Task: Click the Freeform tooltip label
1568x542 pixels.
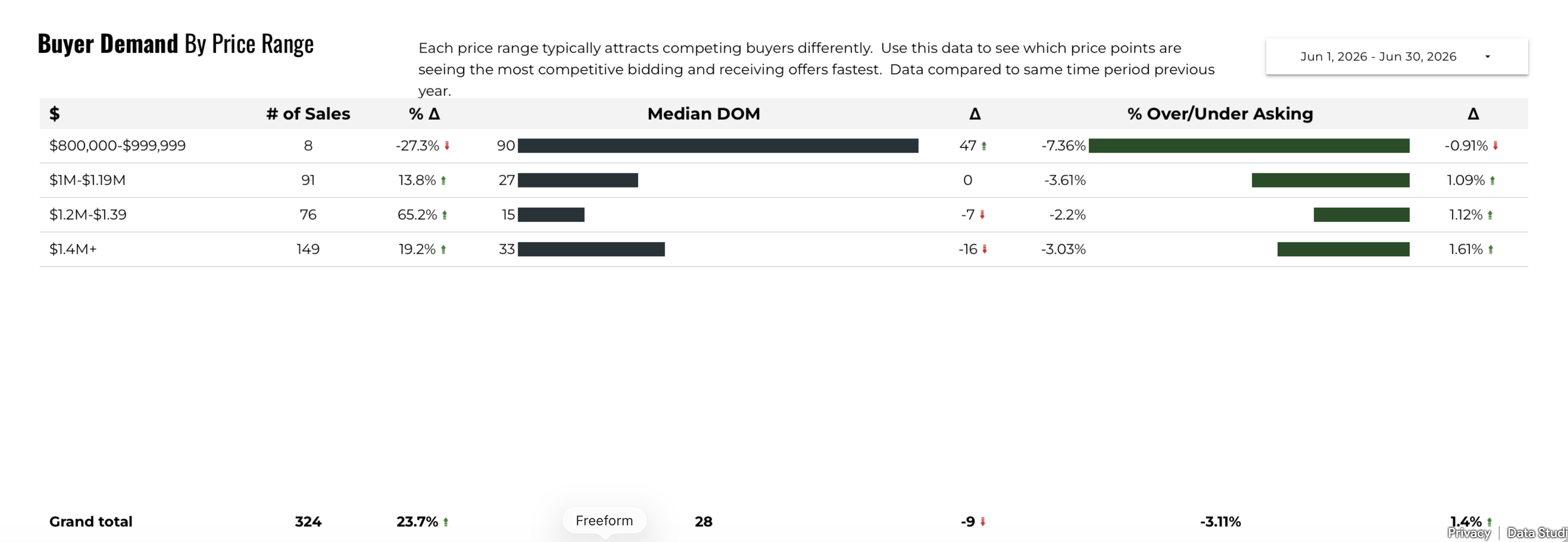Action: pyautogui.click(x=604, y=521)
